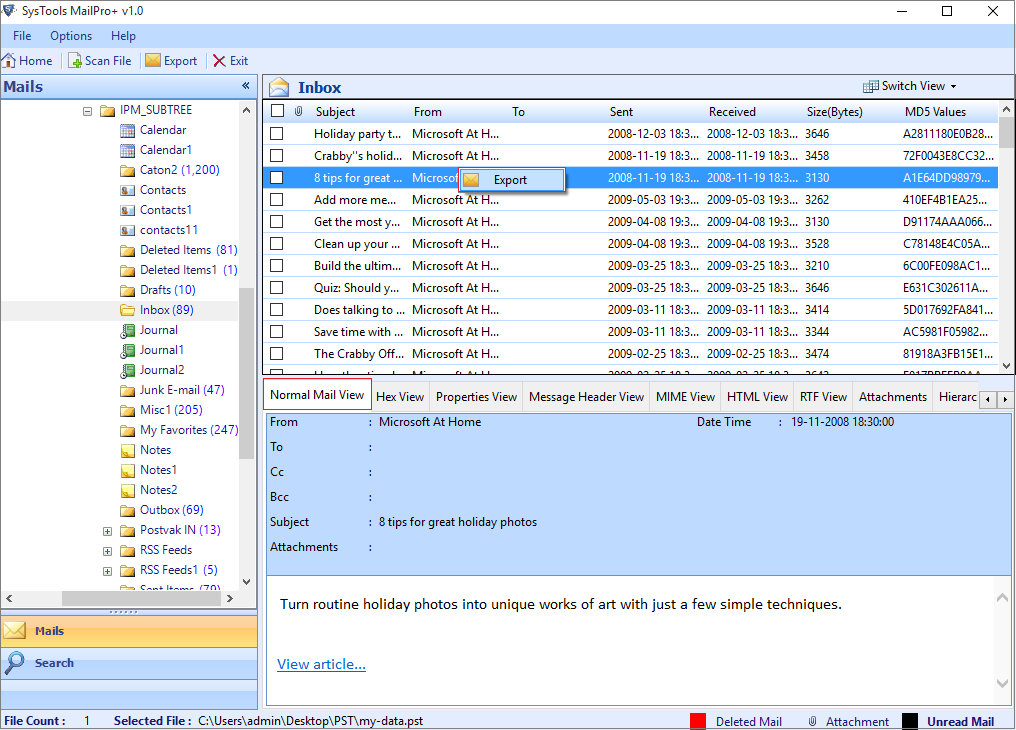Open the File menu
1016x730 pixels.
click(22, 36)
